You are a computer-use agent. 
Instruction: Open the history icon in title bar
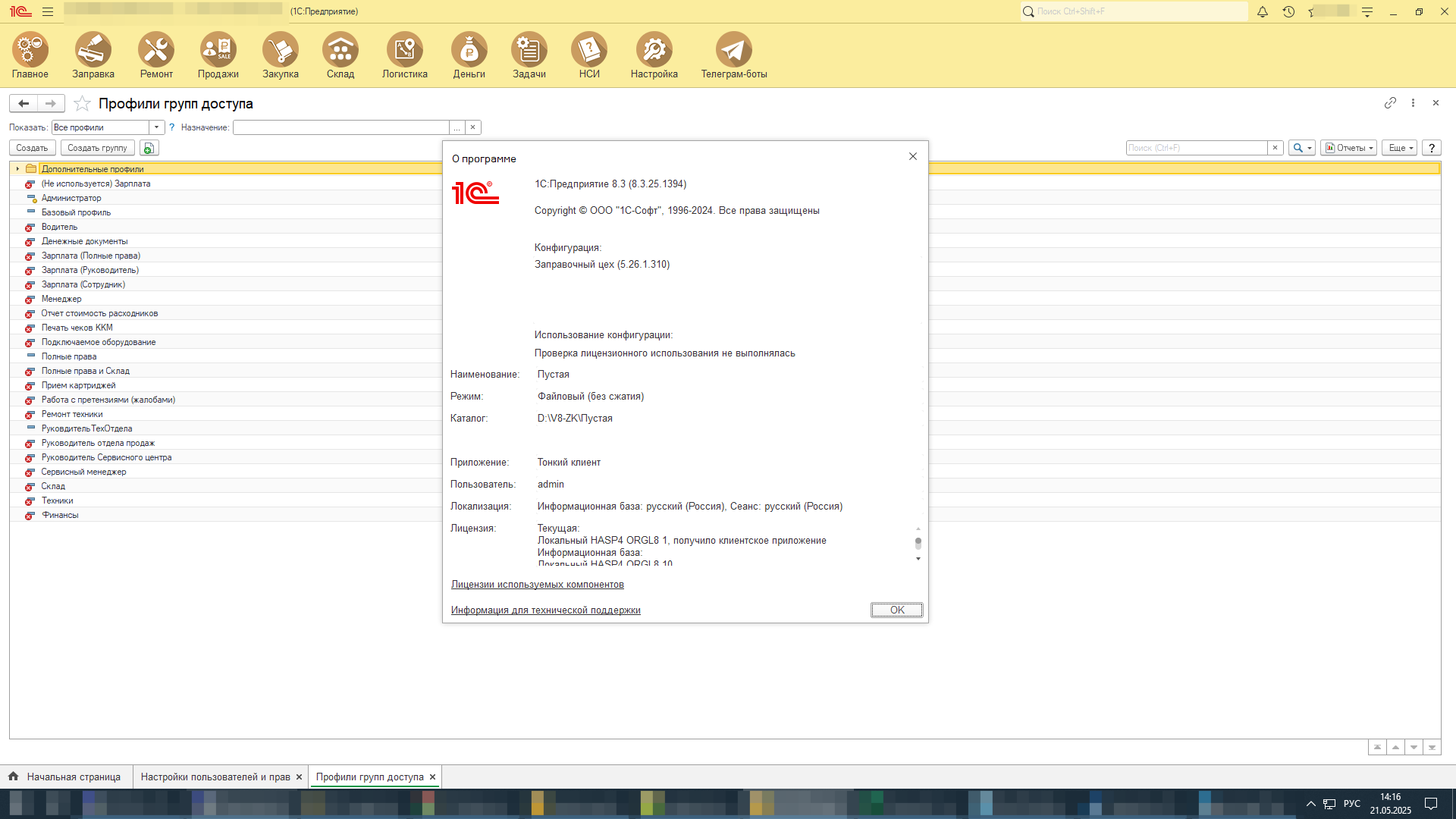pos(1288,11)
